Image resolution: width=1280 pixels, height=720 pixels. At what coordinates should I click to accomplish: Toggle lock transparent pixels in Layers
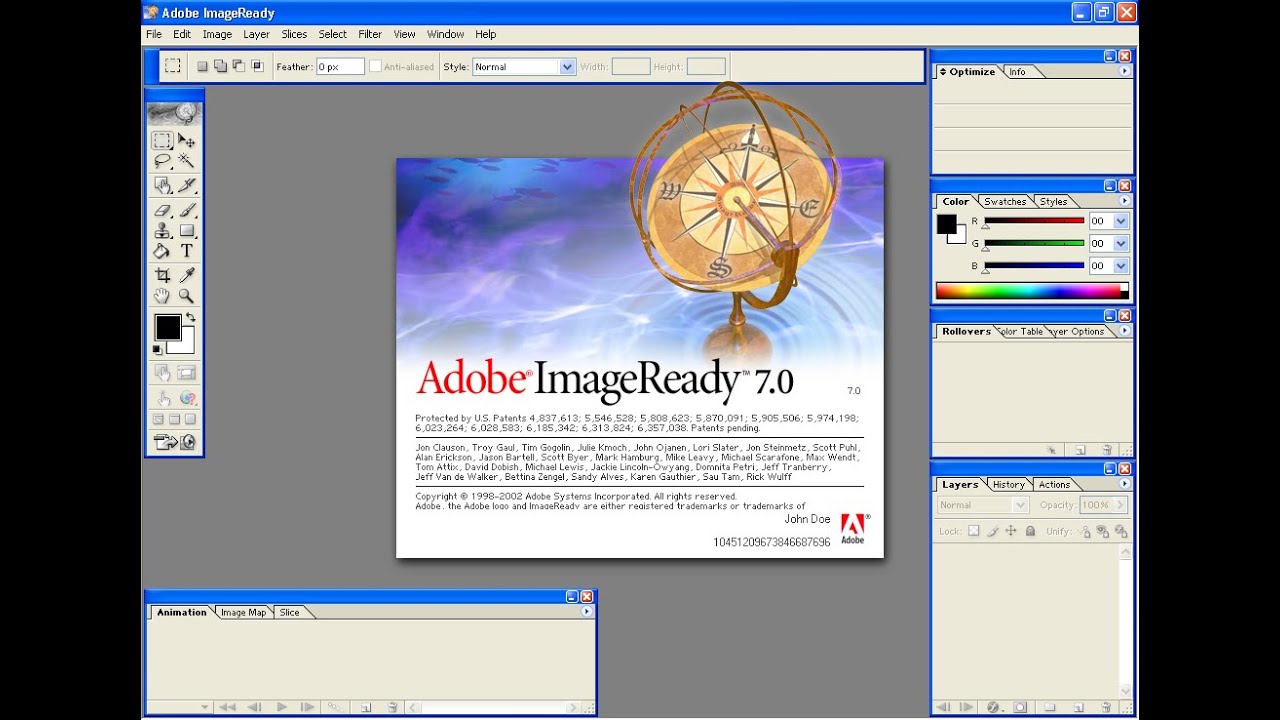[973, 531]
